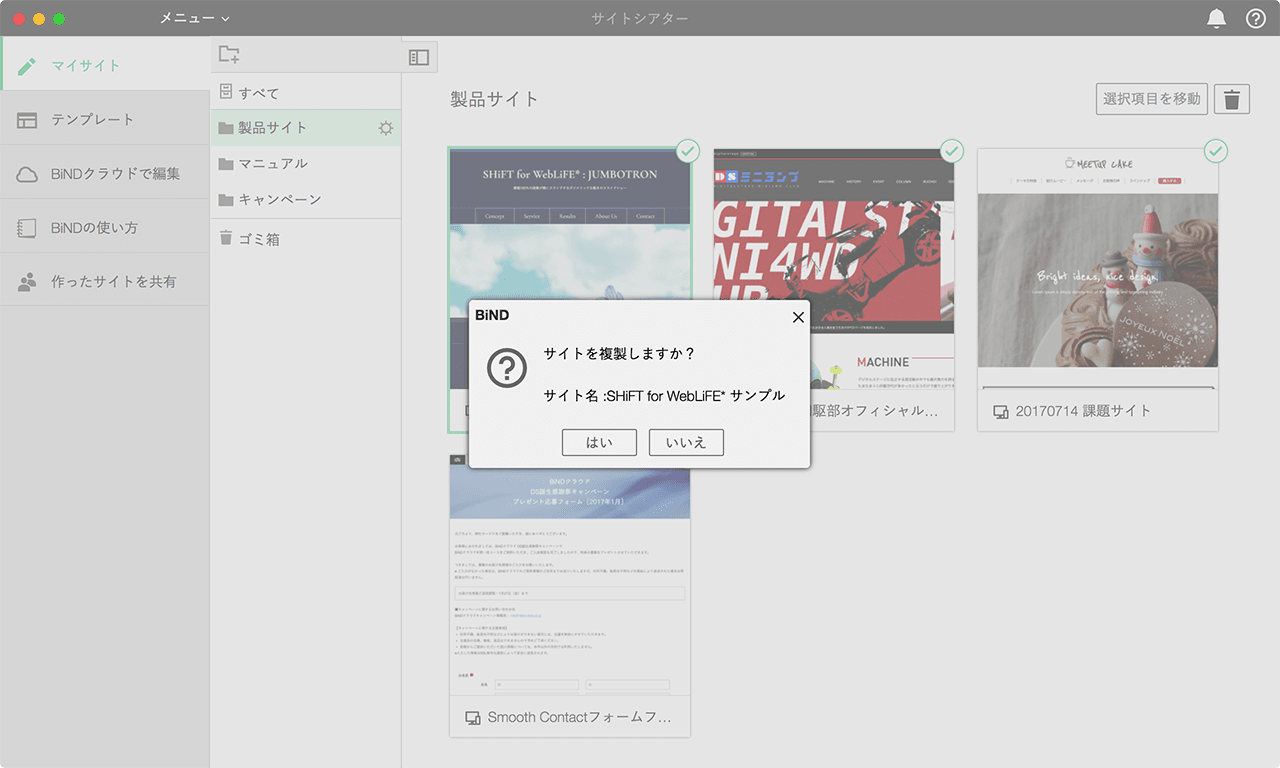Uncheck the SHiFT JUMBOTRON site checkmark
Viewport: 1280px width, 768px height.
tap(687, 151)
